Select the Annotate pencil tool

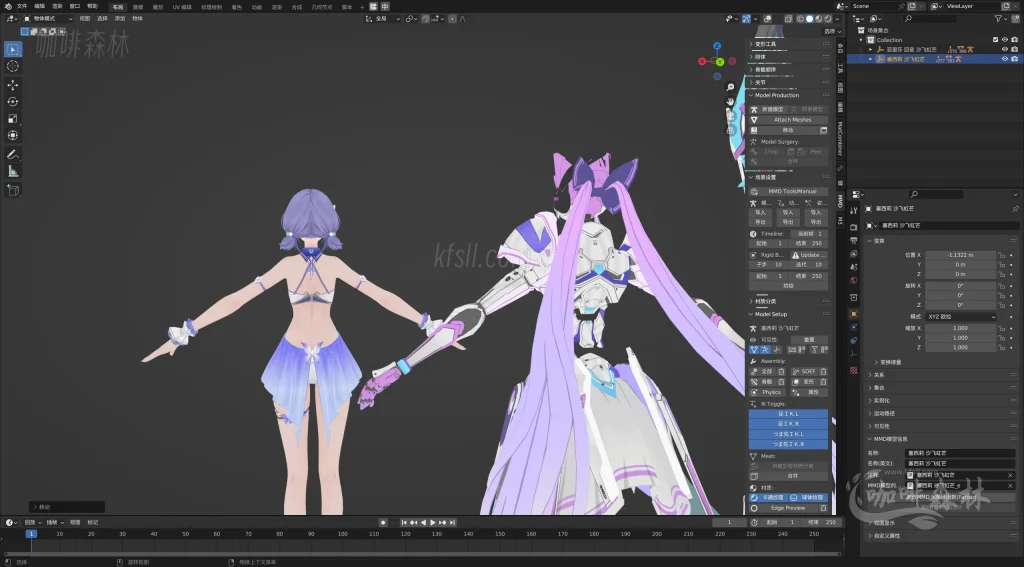pos(12,154)
